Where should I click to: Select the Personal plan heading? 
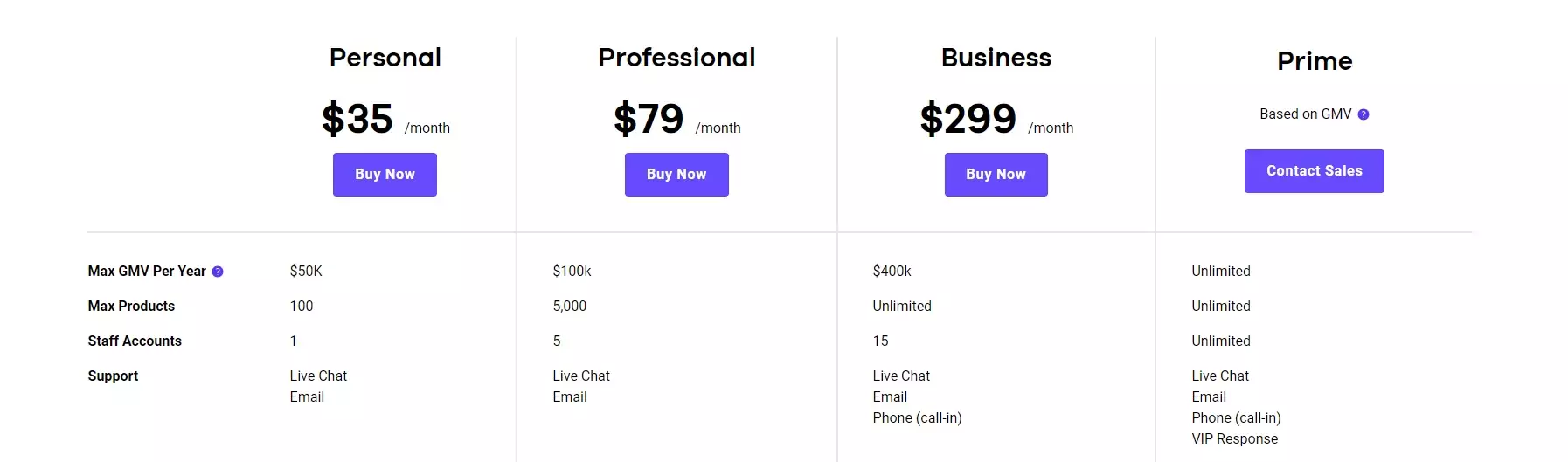tap(385, 58)
